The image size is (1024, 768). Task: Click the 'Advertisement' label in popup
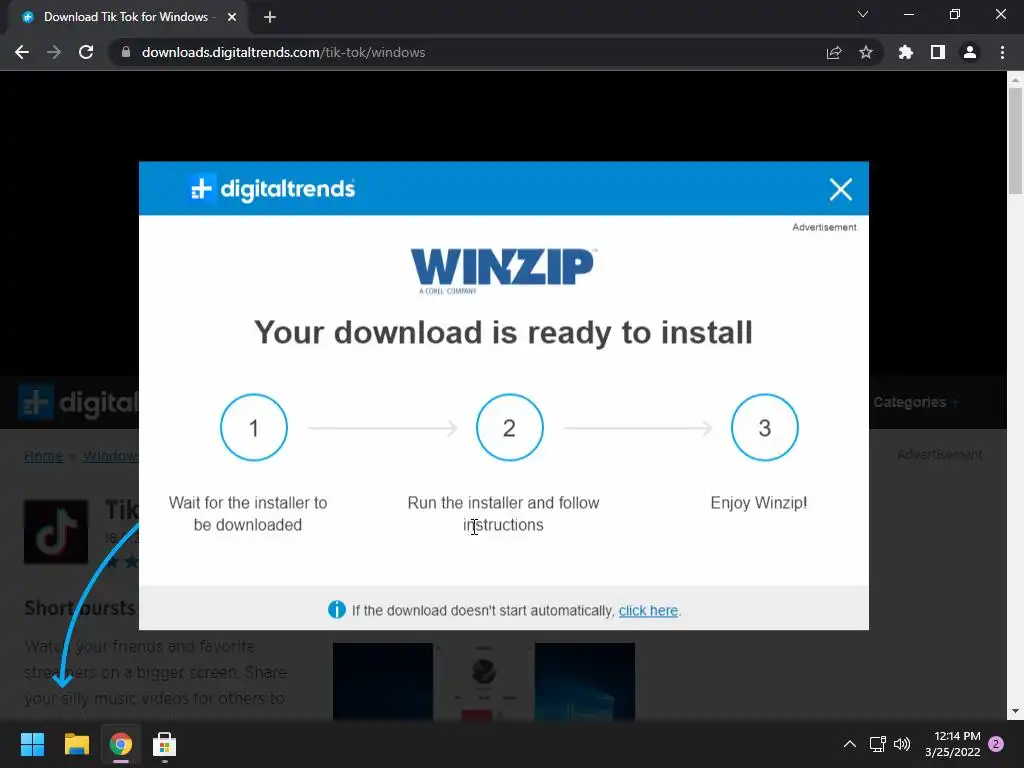(824, 227)
